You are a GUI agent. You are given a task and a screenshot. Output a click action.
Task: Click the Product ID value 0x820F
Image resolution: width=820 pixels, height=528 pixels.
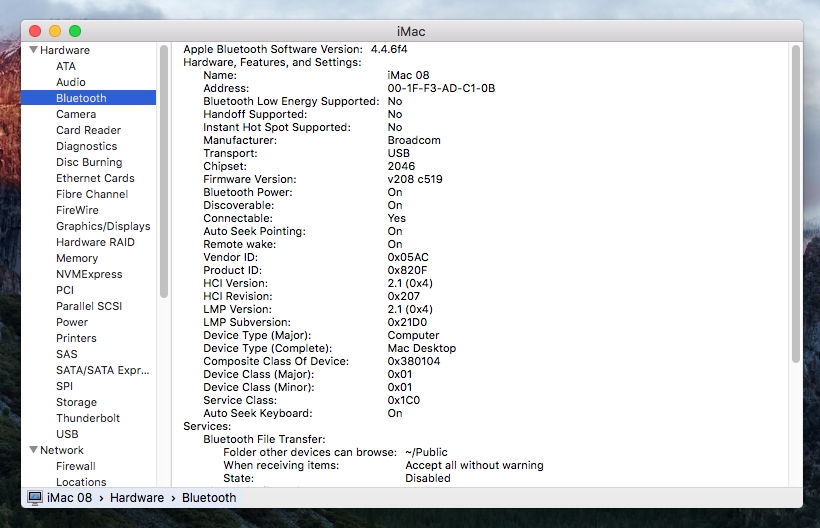click(407, 270)
